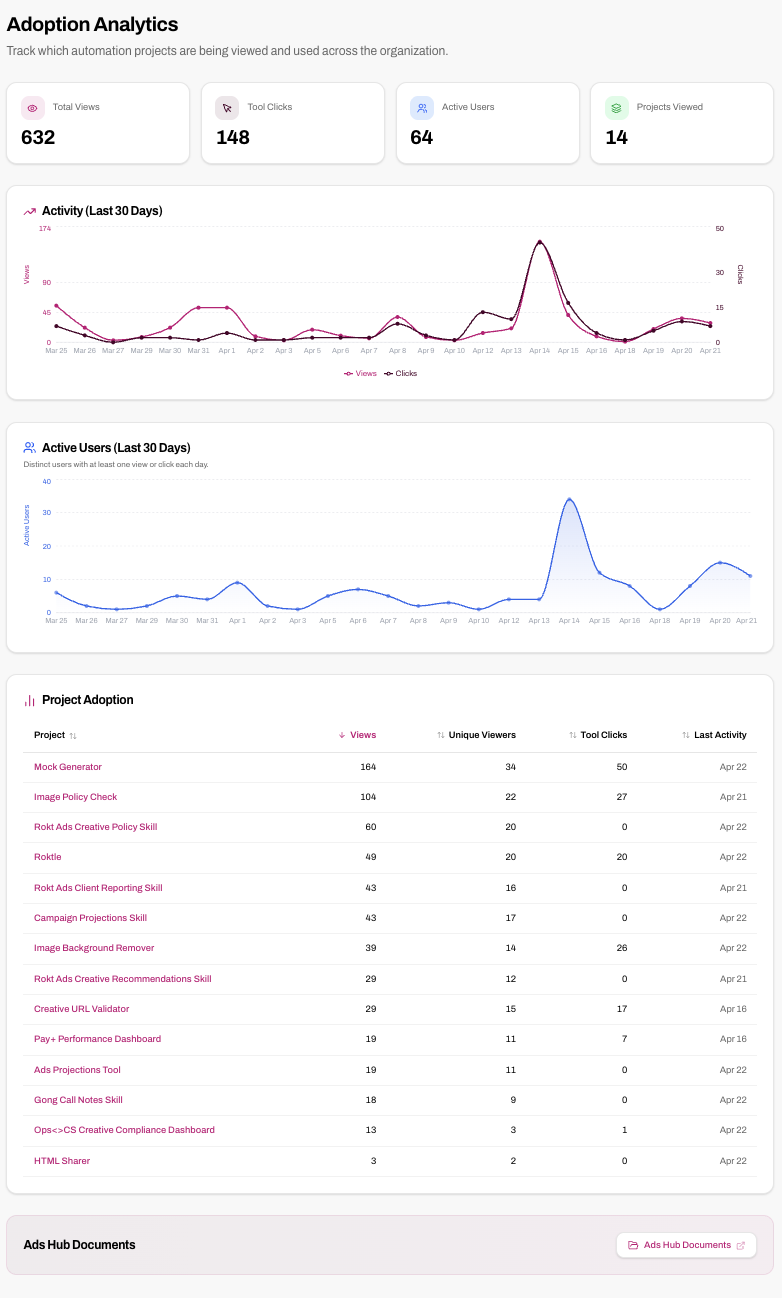Sort table by Tool Clicks column
Image resolution: width=782 pixels, height=1298 pixels.
tap(598, 735)
